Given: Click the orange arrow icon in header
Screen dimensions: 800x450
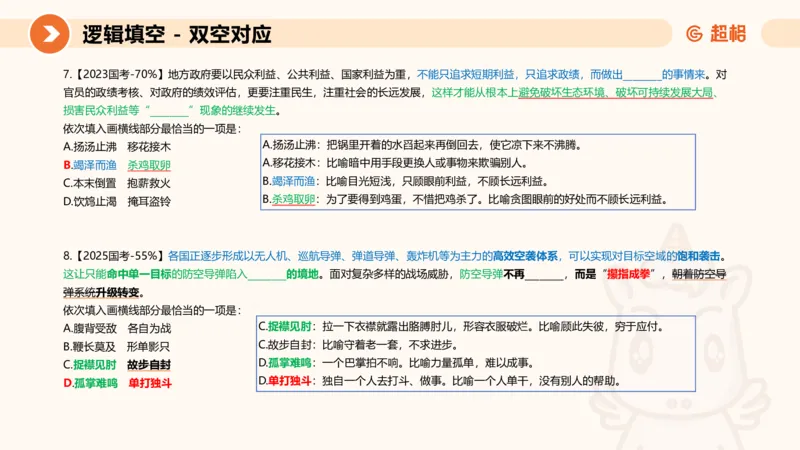Looking at the screenshot, I should click(x=49, y=34).
